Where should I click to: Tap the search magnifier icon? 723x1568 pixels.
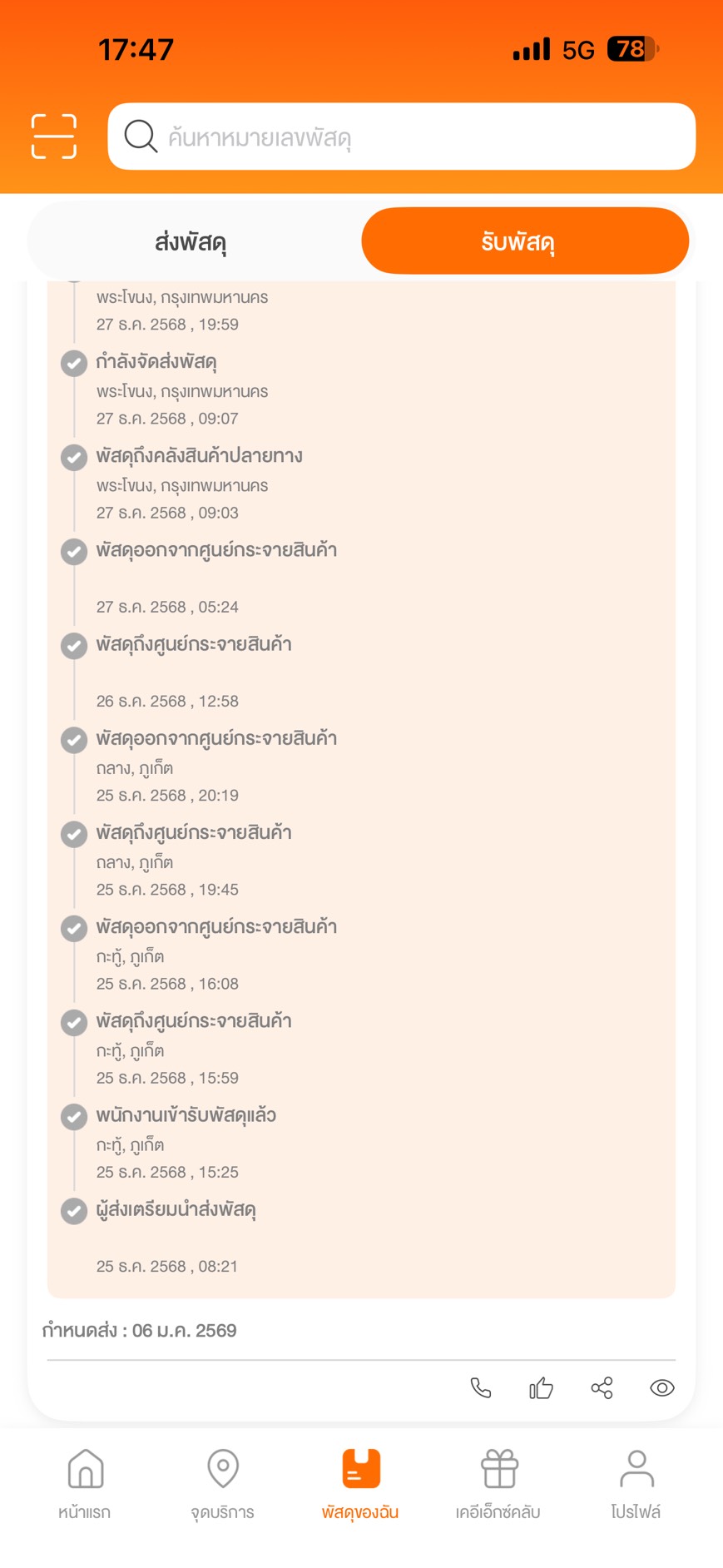click(x=141, y=136)
